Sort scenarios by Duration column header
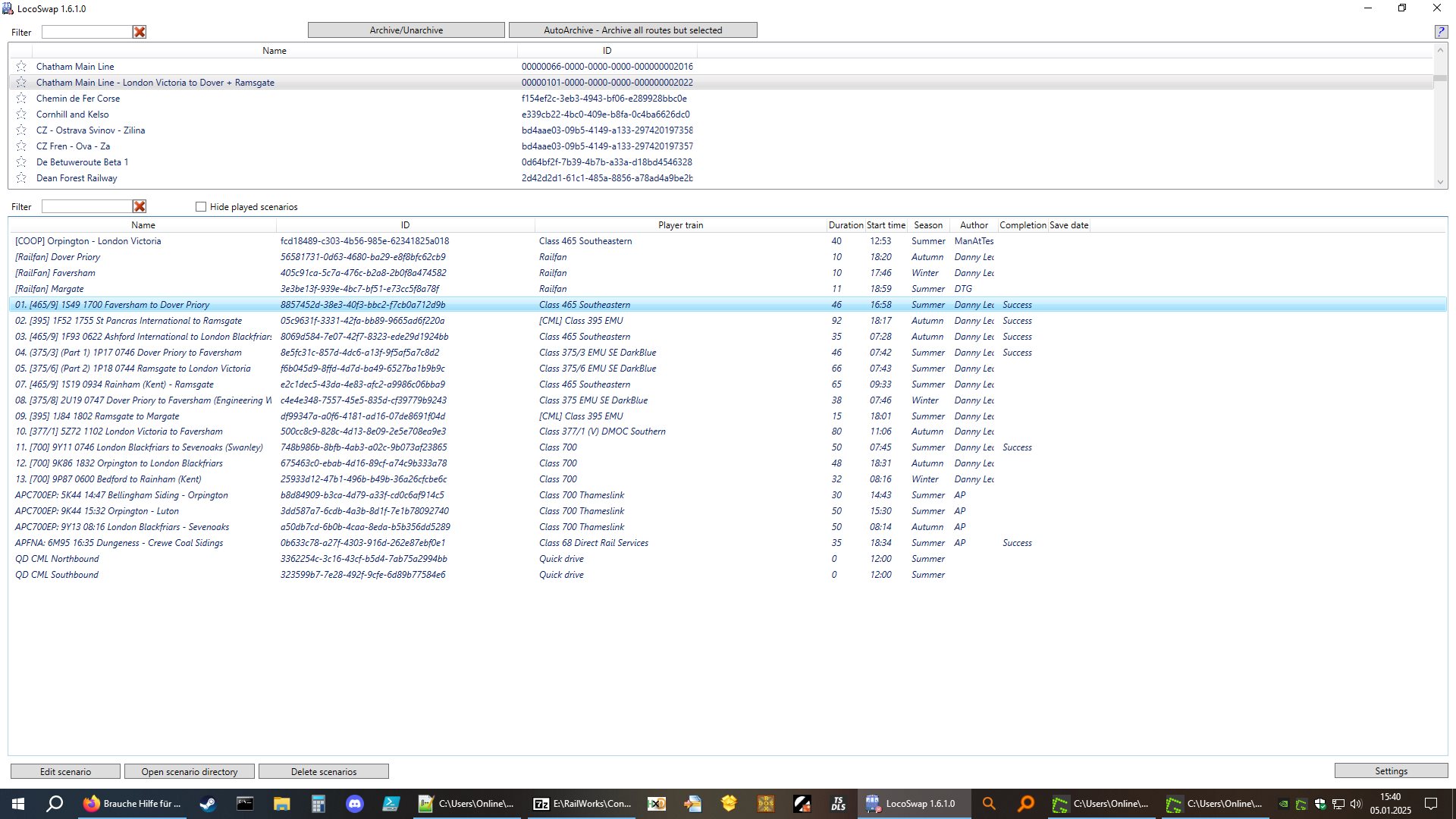The height and width of the screenshot is (819, 1456). (846, 225)
